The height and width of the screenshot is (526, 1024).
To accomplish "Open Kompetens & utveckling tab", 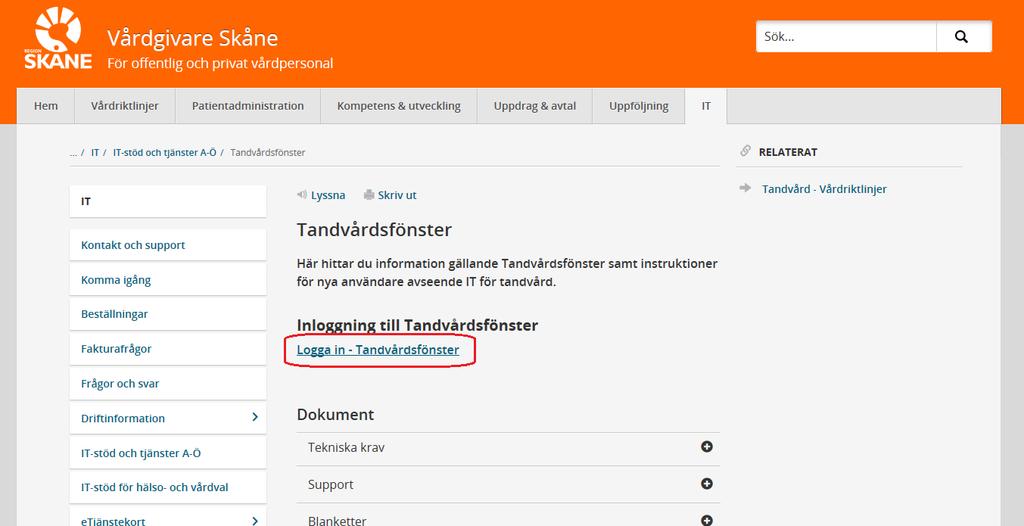I will (x=398, y=106).
